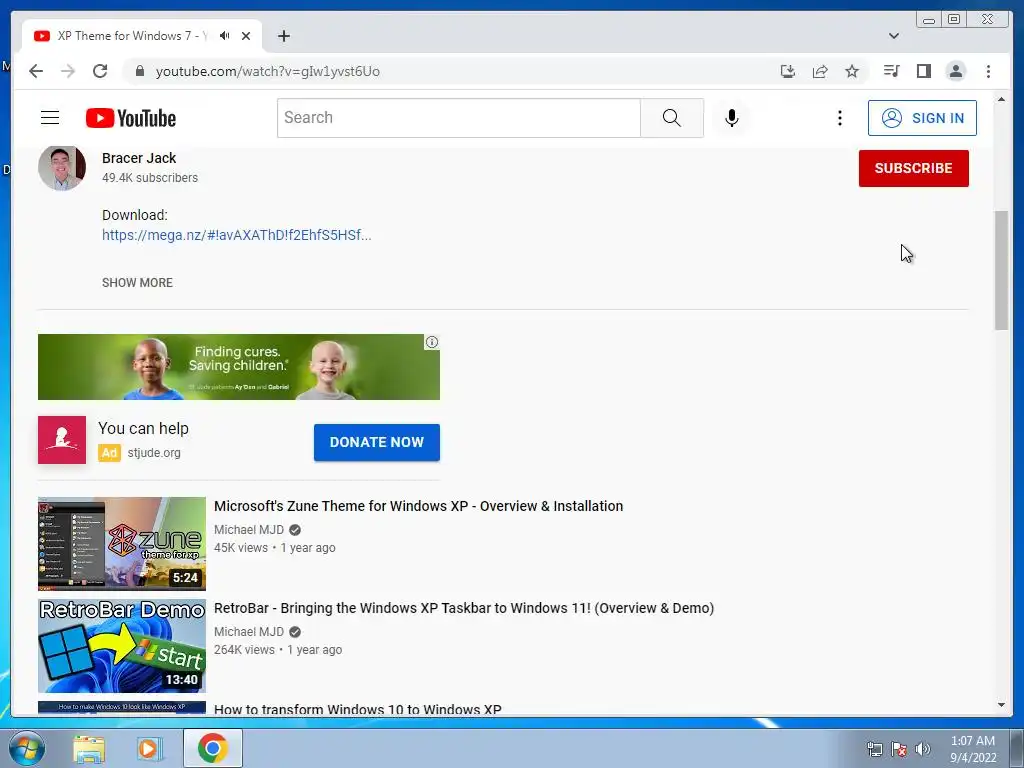Viewport: 1024px width, 768px height.
Task: Open a new Chrome tab
Action: (283, 36)
